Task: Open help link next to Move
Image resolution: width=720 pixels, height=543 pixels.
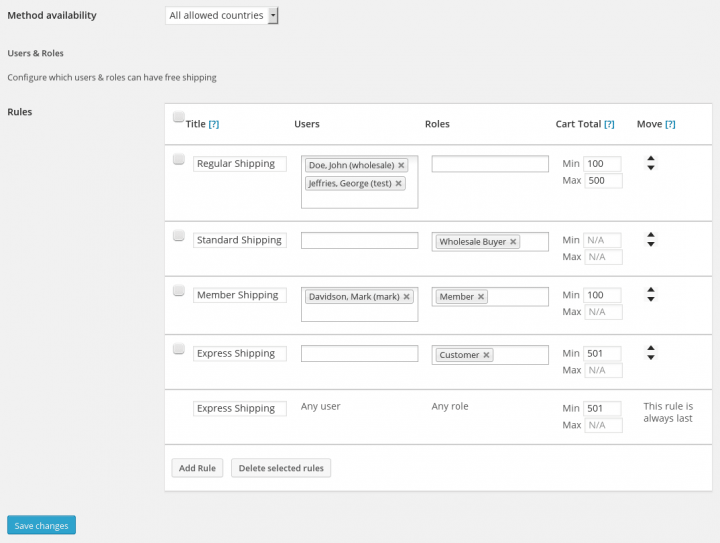Action: click(x=670, y=124)
